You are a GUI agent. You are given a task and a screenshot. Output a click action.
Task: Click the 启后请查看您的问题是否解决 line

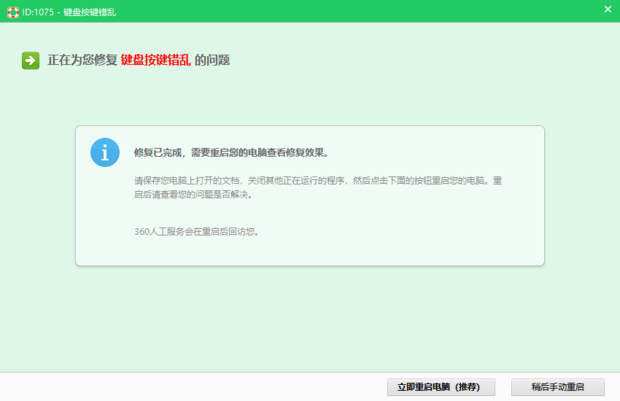[x=192, y=195]
